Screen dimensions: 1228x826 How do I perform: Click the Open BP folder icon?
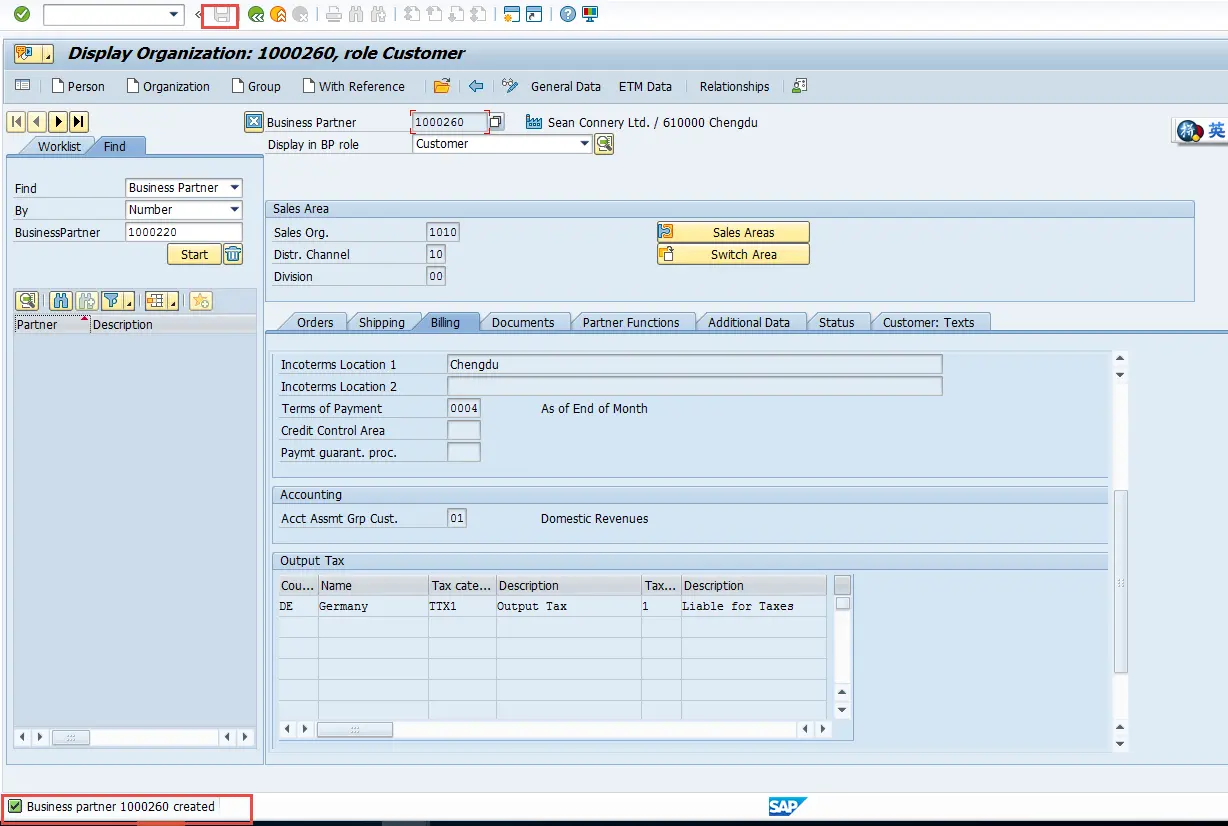pos(442,86)
